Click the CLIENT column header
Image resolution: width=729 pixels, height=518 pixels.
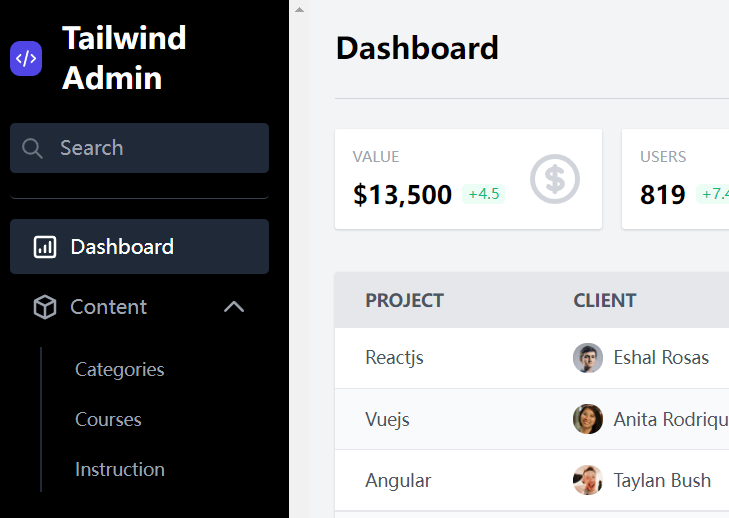tap(604, 300)
